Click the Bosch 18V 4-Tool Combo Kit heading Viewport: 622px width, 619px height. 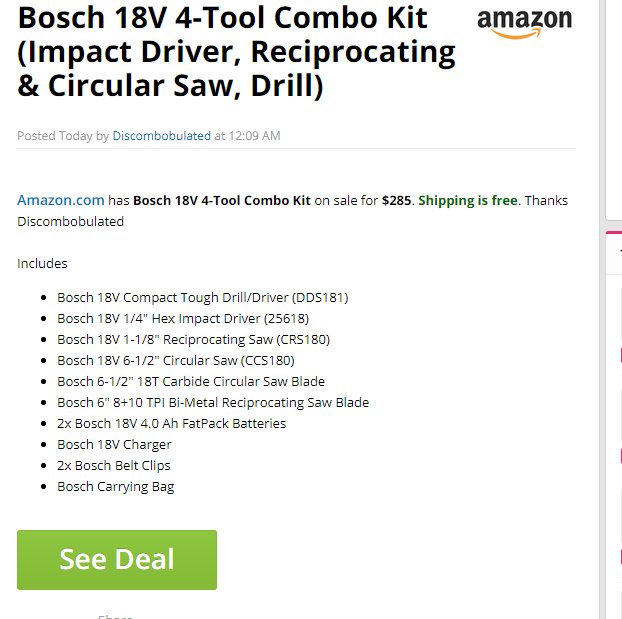[236, 52]
